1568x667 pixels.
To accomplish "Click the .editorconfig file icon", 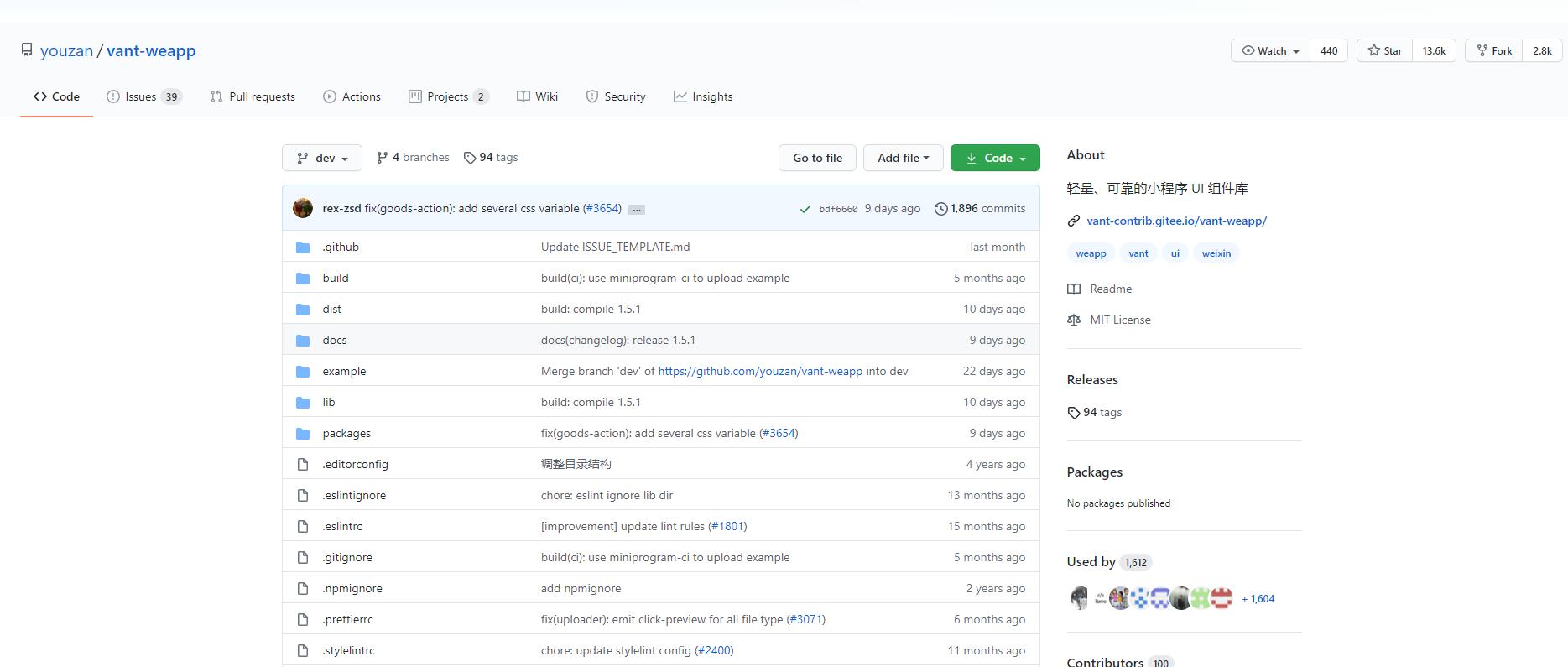I will (303, 465).
